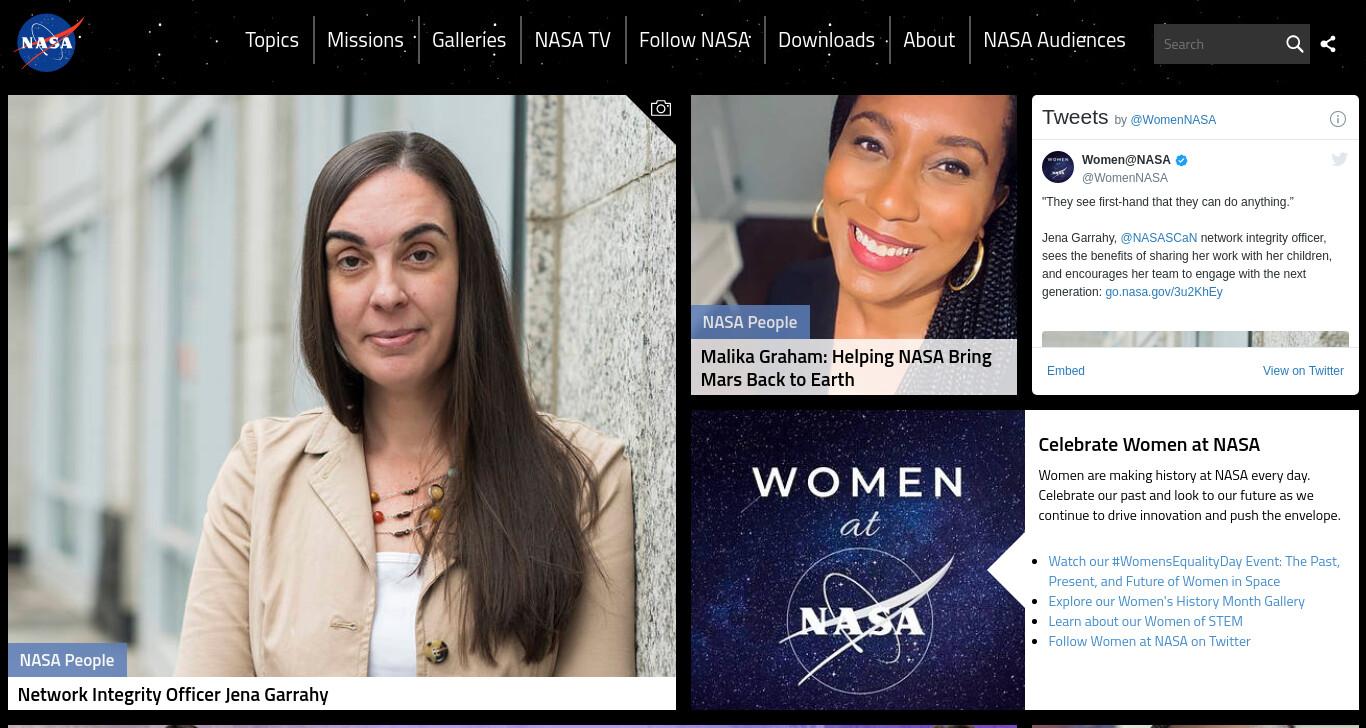The image size is (1366, 728).
Task: Click camera icon on Jena Garrahy photo
Action: click(x=660, y=108)
